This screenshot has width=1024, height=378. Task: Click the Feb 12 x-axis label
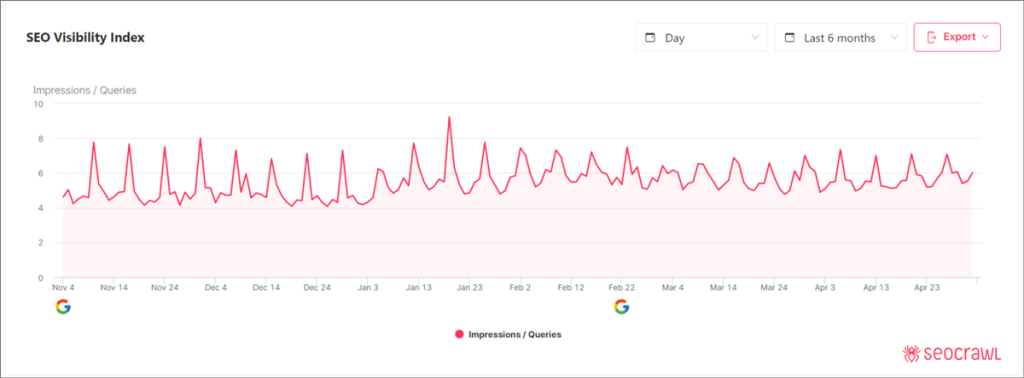pyautogui.click(x=571, y=287)
